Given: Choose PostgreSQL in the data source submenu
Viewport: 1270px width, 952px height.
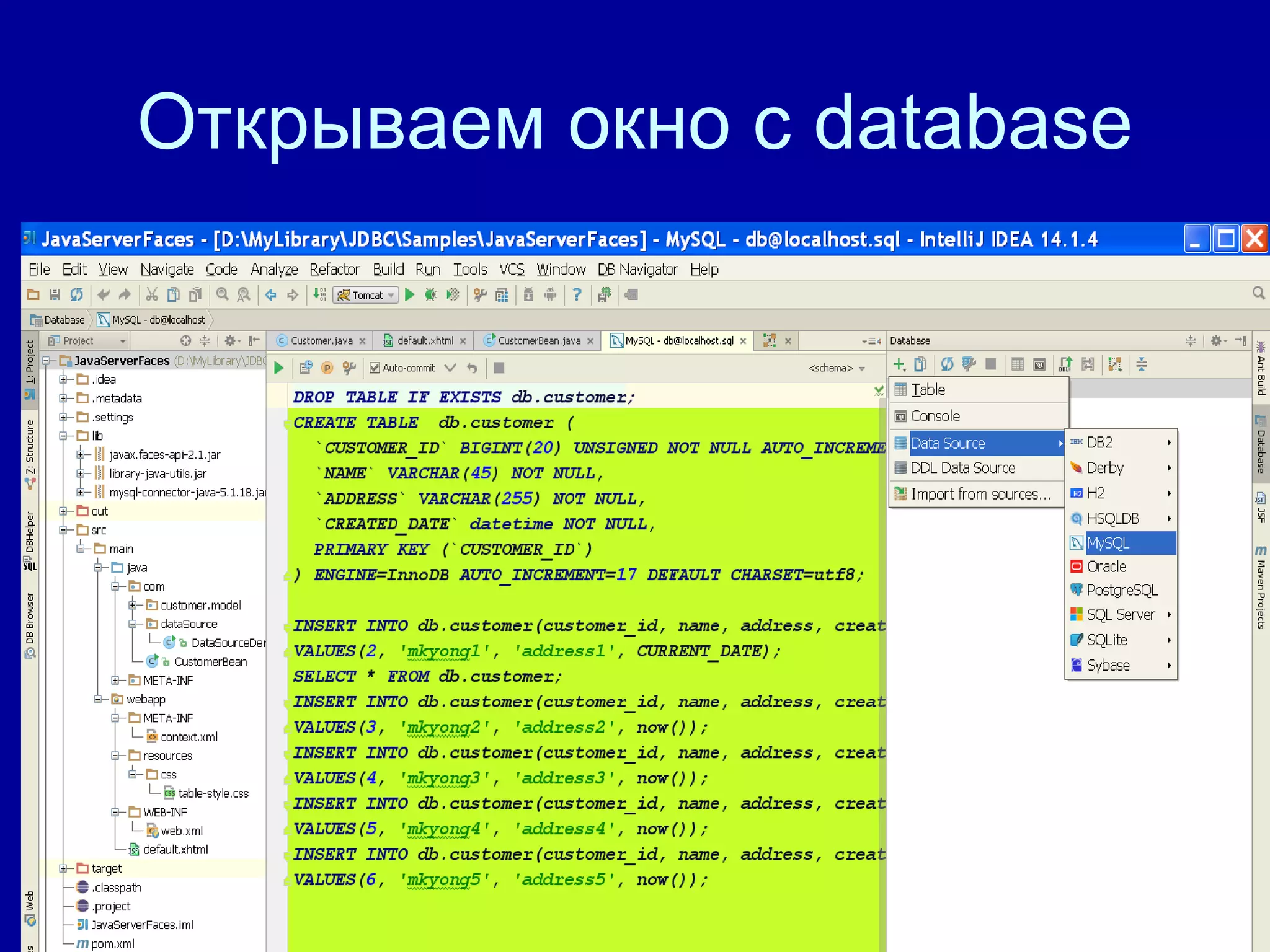Looking at the screenshot, I should click(1121, 590).
